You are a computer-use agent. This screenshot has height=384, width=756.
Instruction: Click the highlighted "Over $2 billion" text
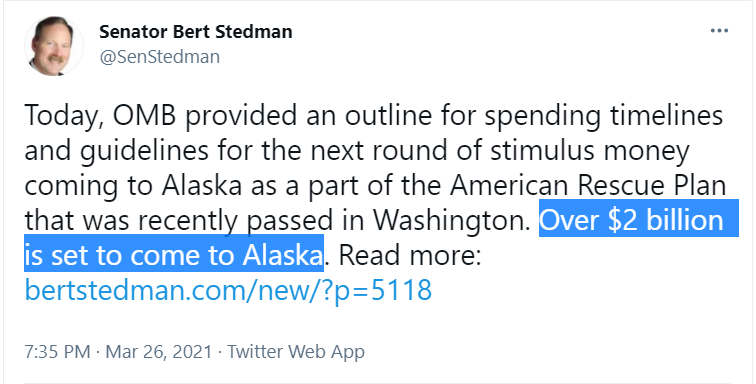point(631,220)
